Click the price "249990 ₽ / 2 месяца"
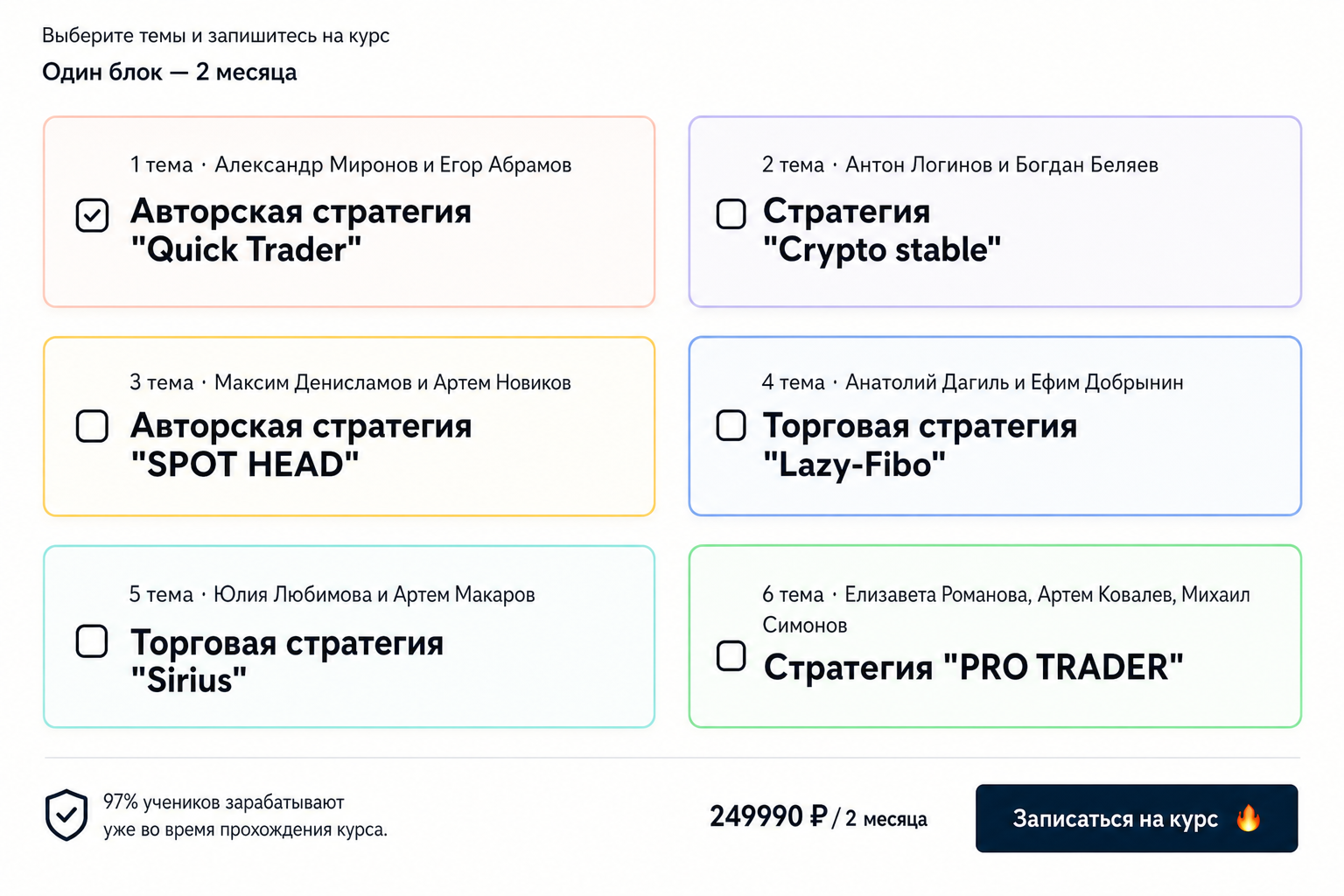 coord(818,817)
